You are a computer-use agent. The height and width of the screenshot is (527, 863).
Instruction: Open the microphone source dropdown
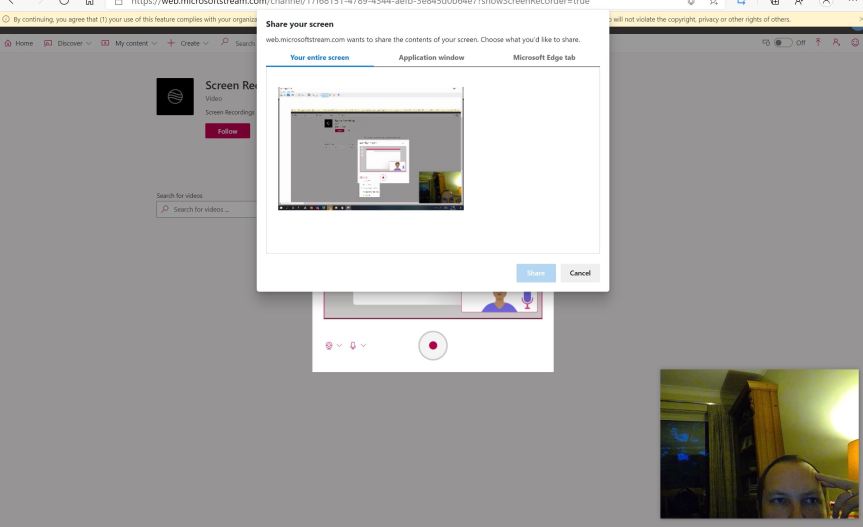point(357,345)
